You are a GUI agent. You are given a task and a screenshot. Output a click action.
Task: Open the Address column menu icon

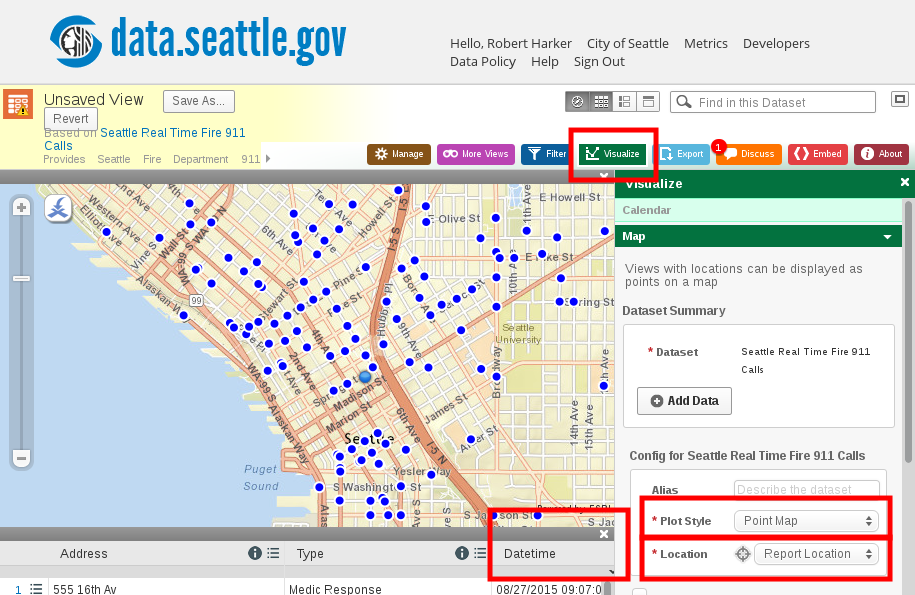coord(273,553)
